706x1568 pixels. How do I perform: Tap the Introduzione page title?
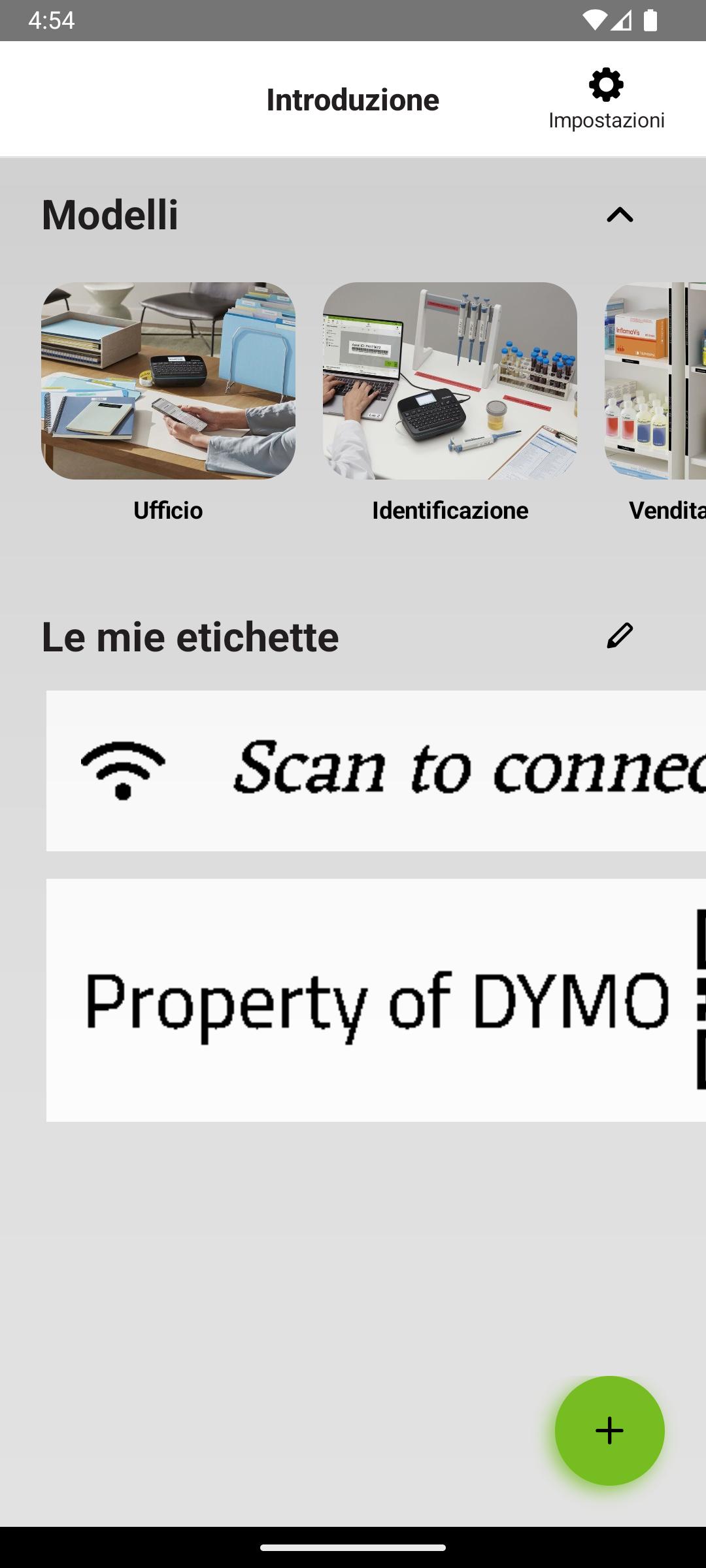pyautogui.click(x=353, y=100)
